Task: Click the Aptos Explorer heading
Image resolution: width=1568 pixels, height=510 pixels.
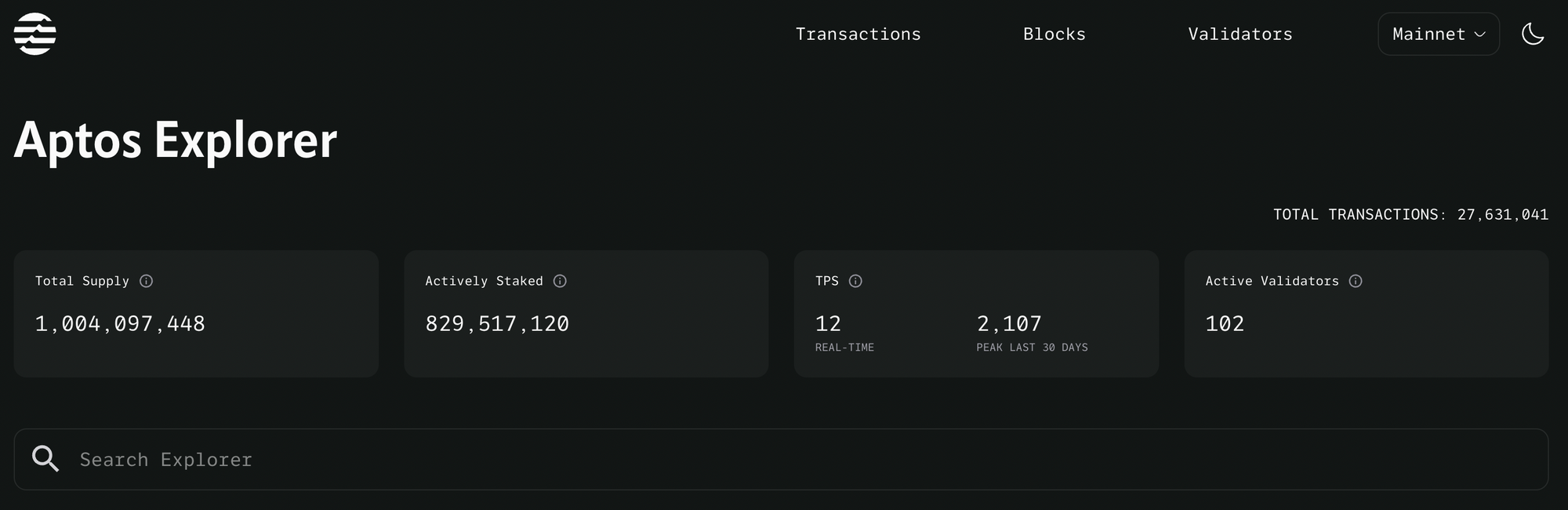Action: tap(176, 140)
